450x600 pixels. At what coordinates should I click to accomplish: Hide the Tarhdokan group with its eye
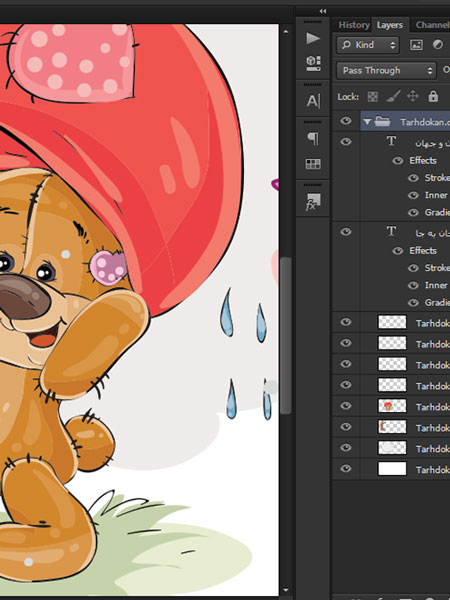click(x=346, y=121)
